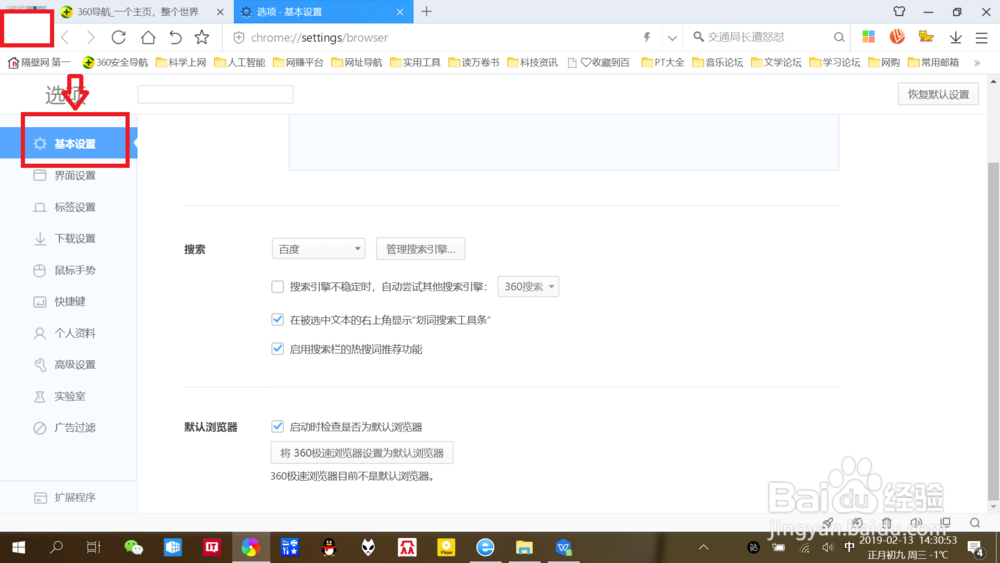
Task: Click the browser status bar zoom magnifier
Action: [975, 523]
